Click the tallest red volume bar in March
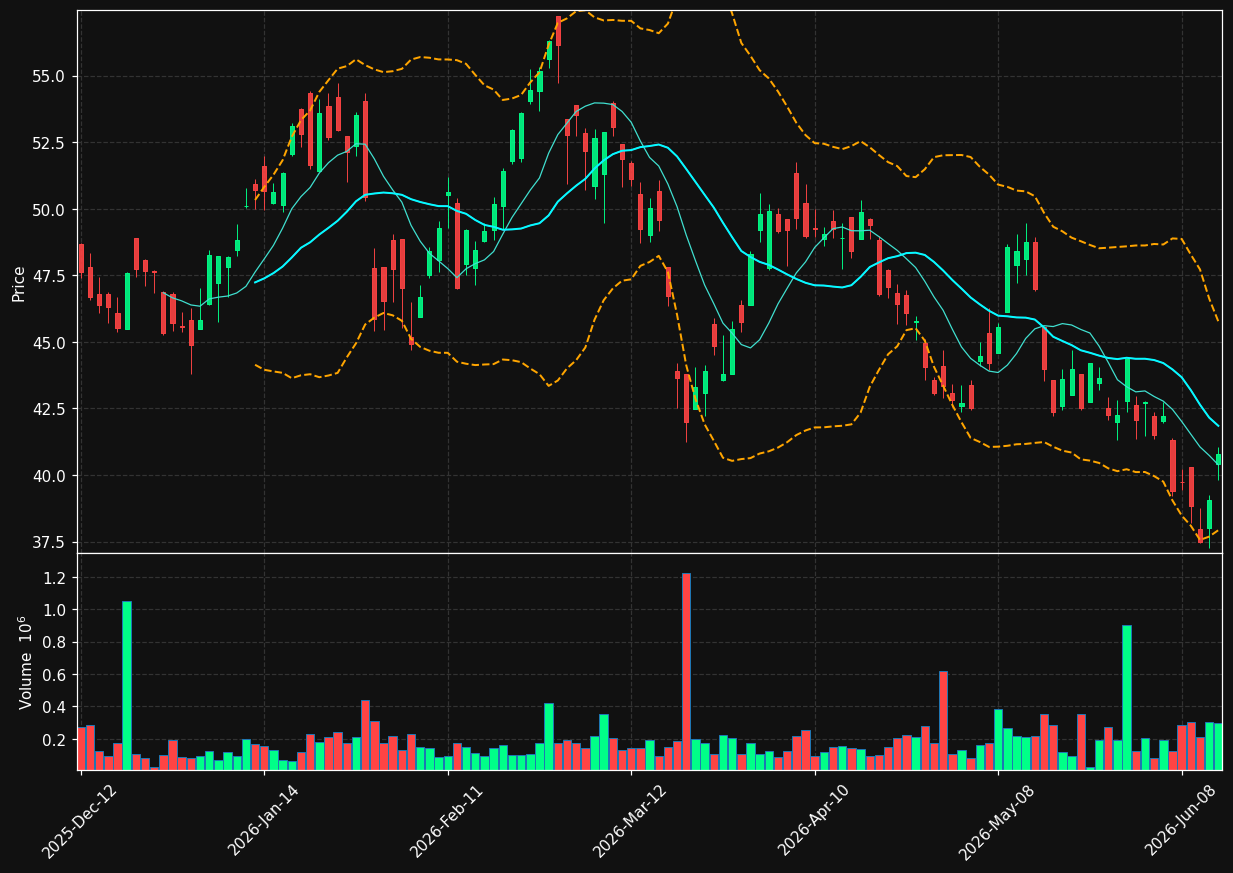Viewport: 1233px width, 873px height. coord(686,671)
